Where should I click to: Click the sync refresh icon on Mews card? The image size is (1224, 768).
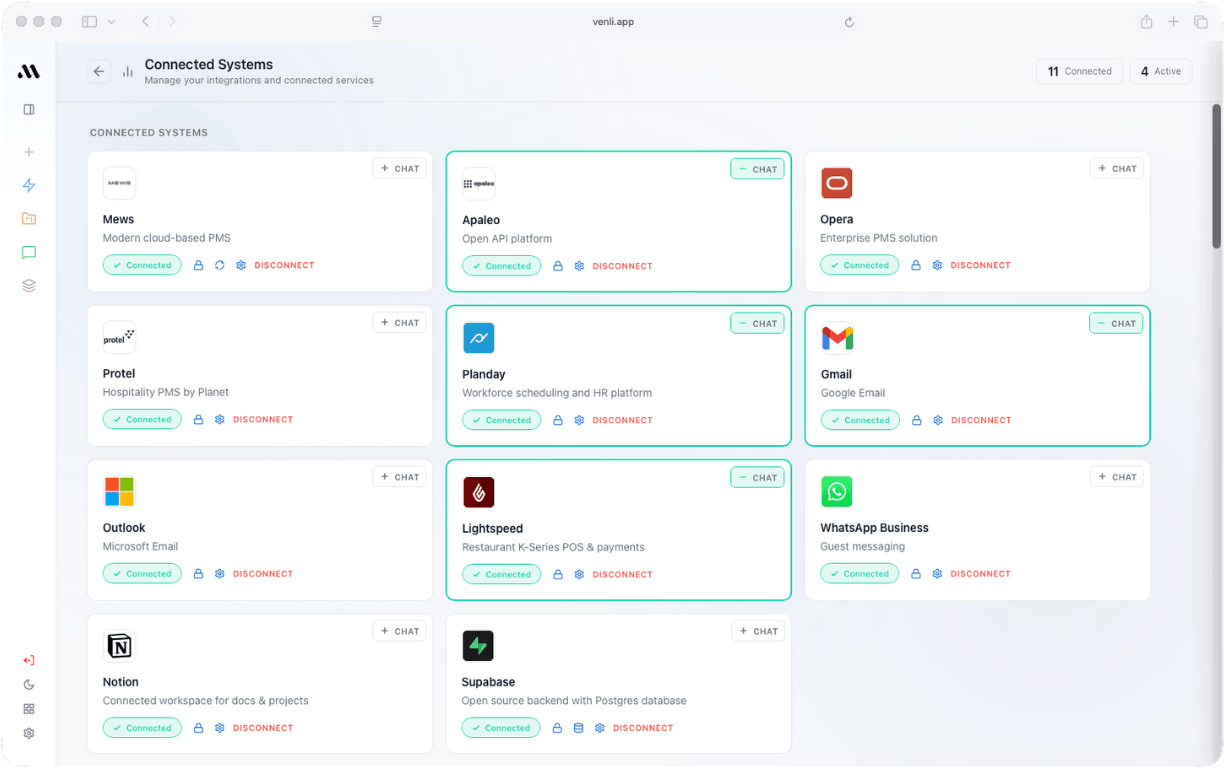pyautogui.click(x=220, y=265)
